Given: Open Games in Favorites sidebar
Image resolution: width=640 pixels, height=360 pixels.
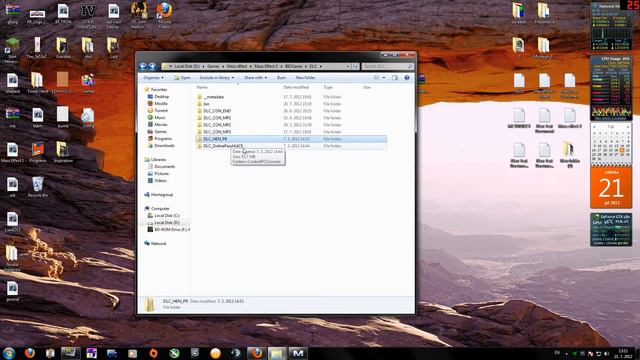Looking at the screenshot, I should (160, 131).
